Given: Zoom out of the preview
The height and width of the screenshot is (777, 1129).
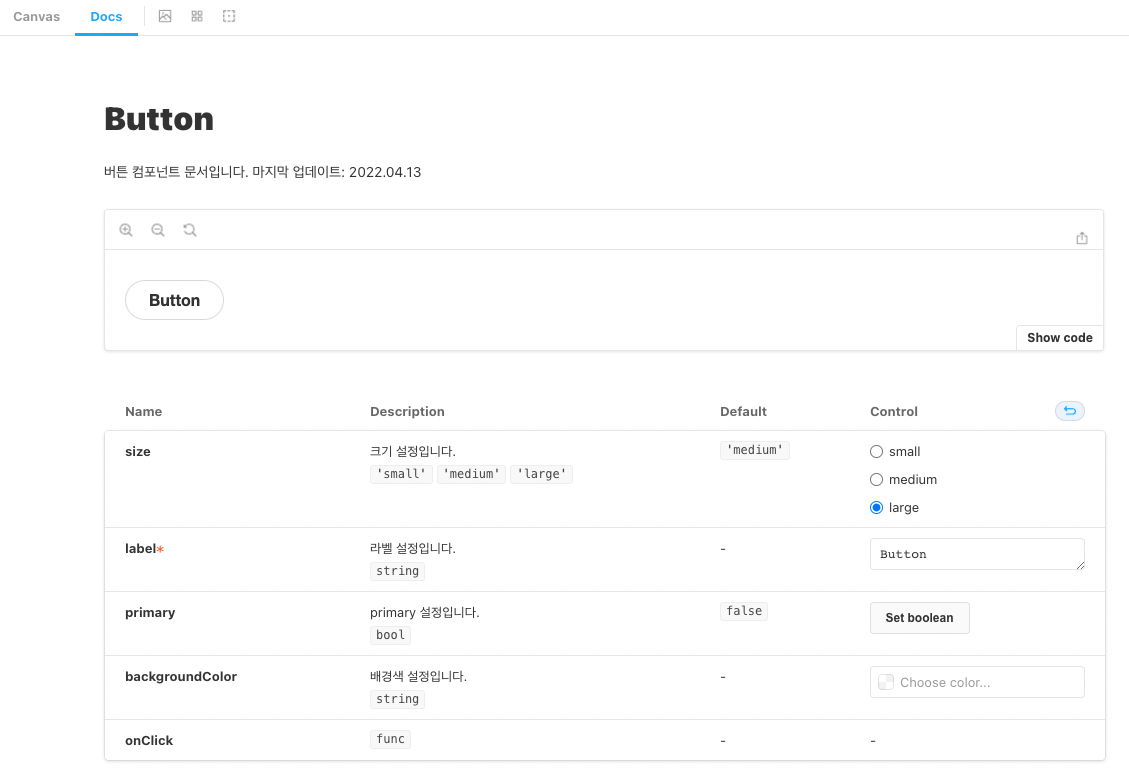Looking at the screenshot, I should 158,230.
